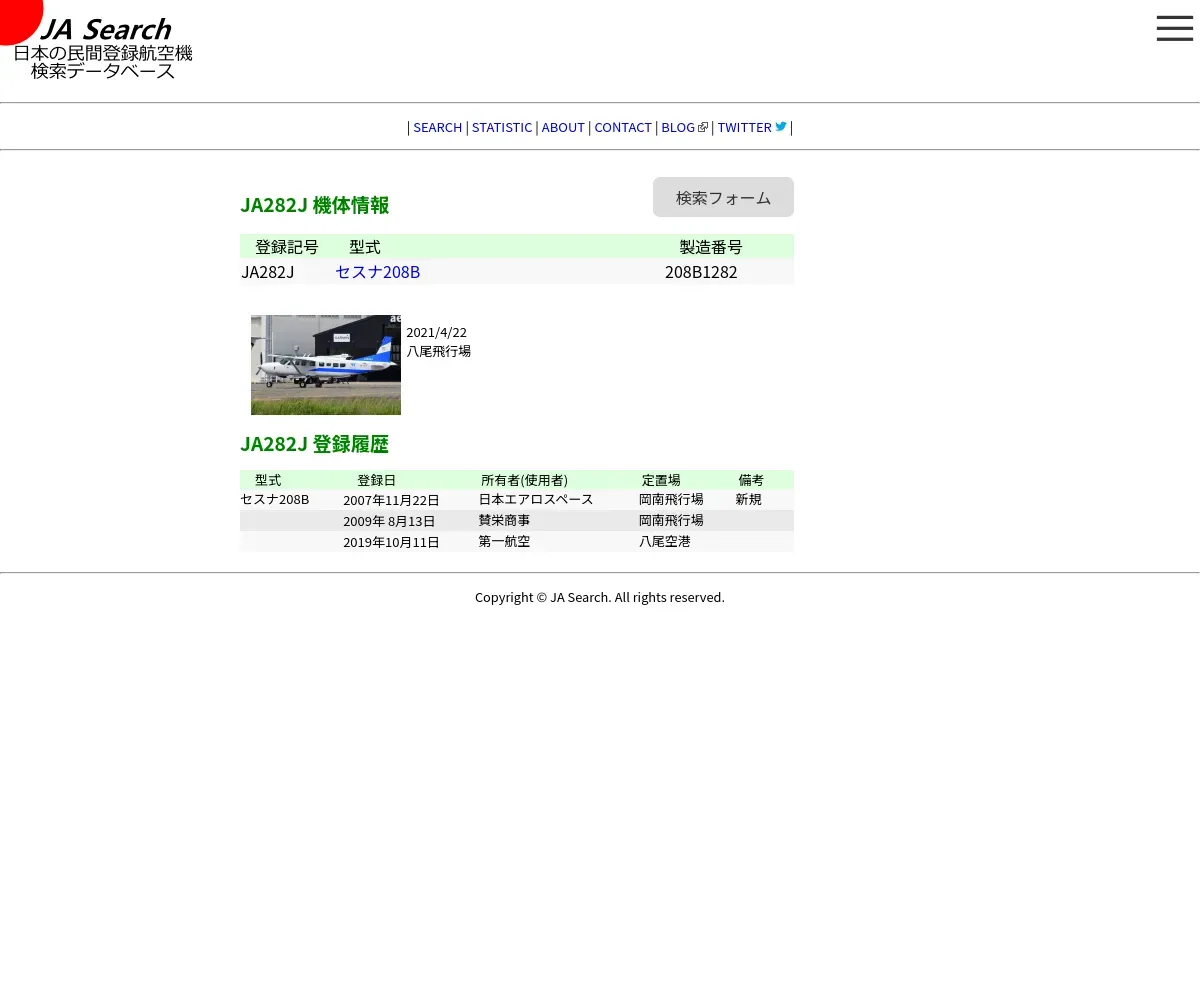
Task: Select owner 賛栄商事
Action: click(504, 520)
